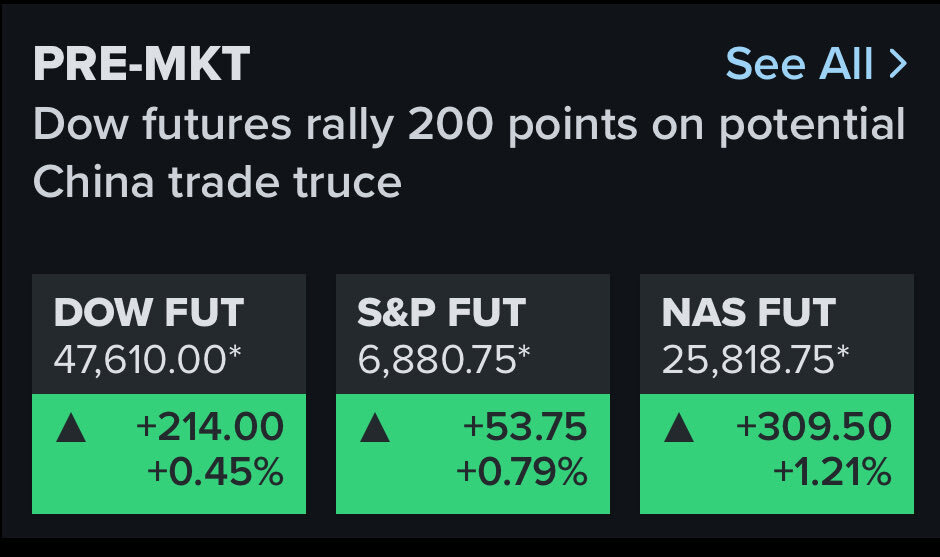This screenshot has width=940, height=557.
Task: Open the Dow futures rally headline
Action: (468, 126)
